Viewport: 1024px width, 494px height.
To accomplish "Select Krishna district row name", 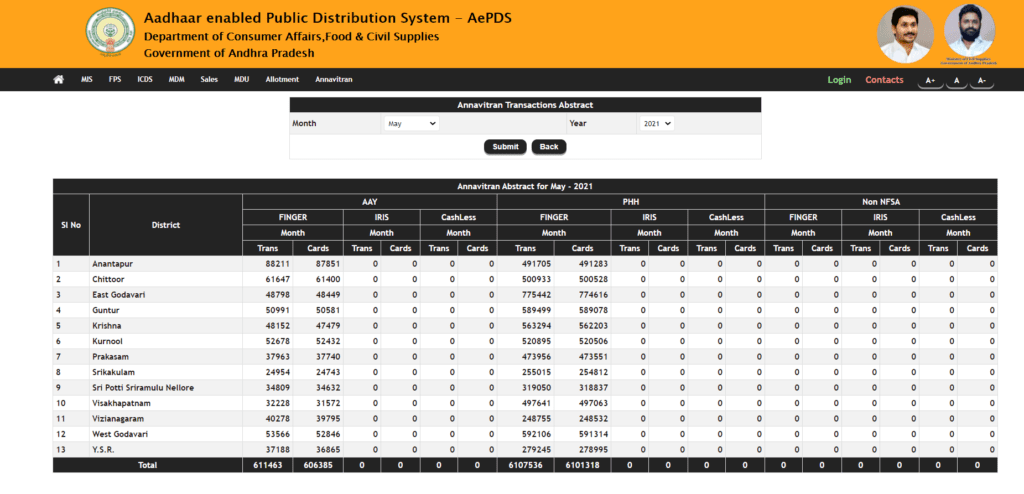I will click(x=107, y=325).
